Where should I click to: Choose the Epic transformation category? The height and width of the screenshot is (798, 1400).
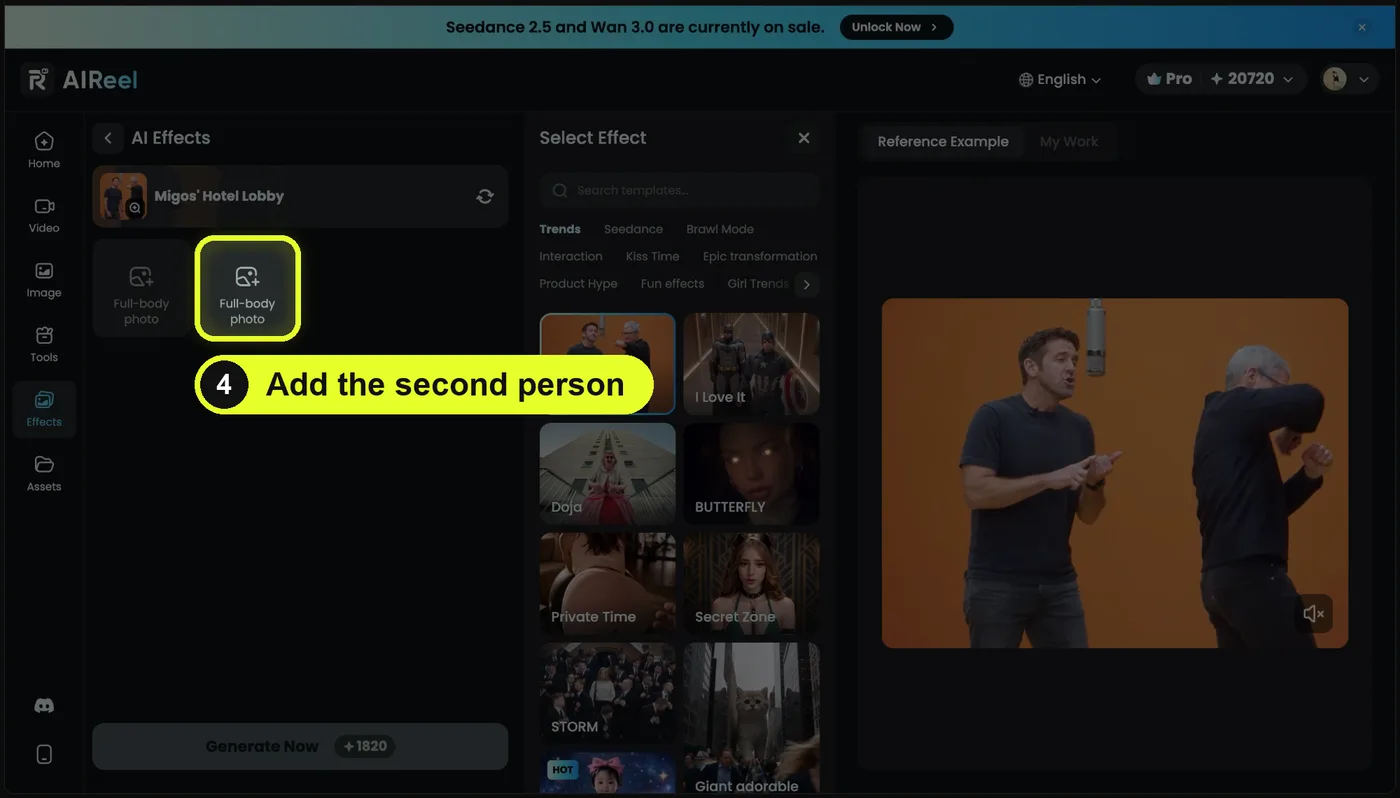(760, 256)
